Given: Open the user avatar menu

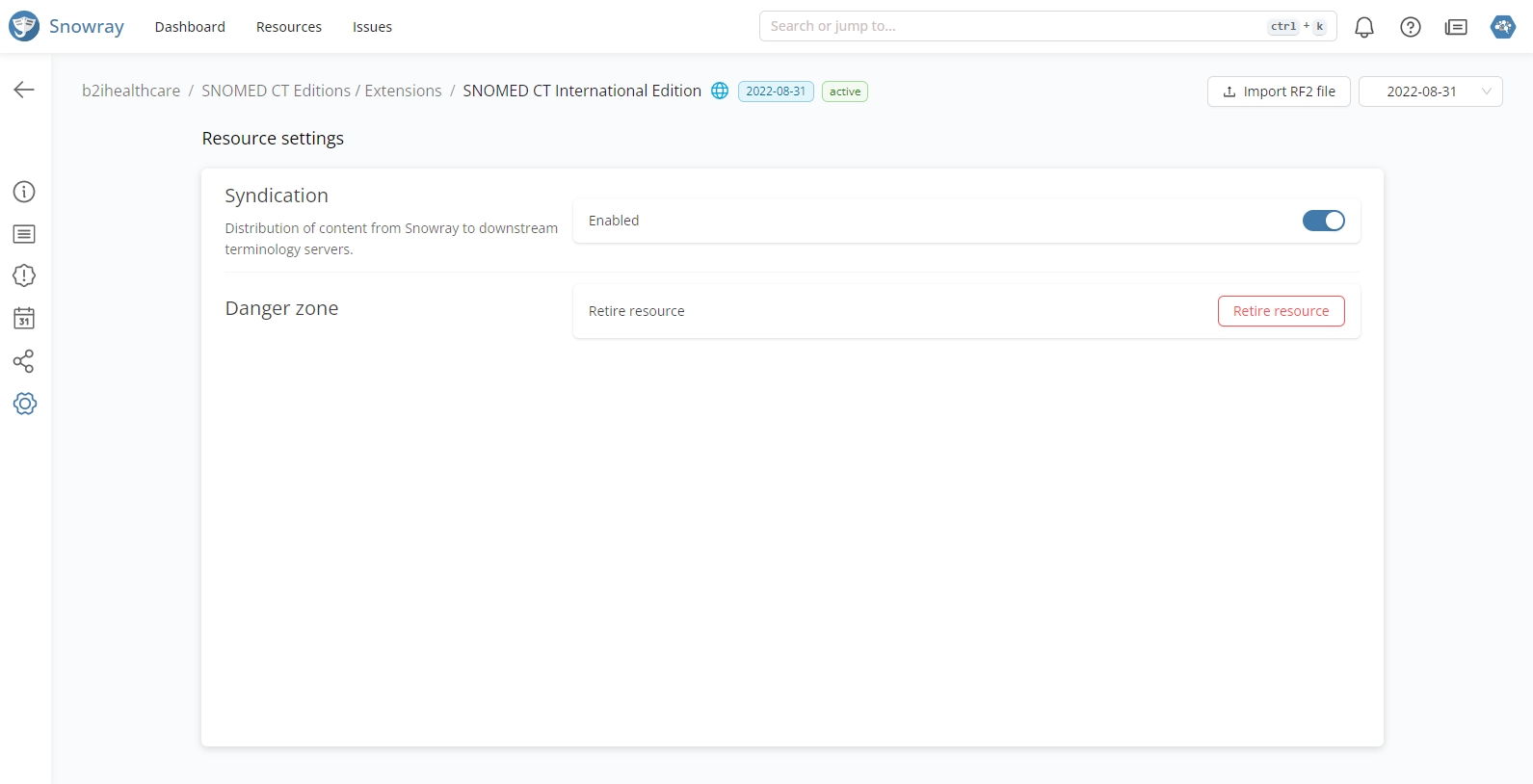Looking at the screenshot, I should click(x=1502, y=27).
